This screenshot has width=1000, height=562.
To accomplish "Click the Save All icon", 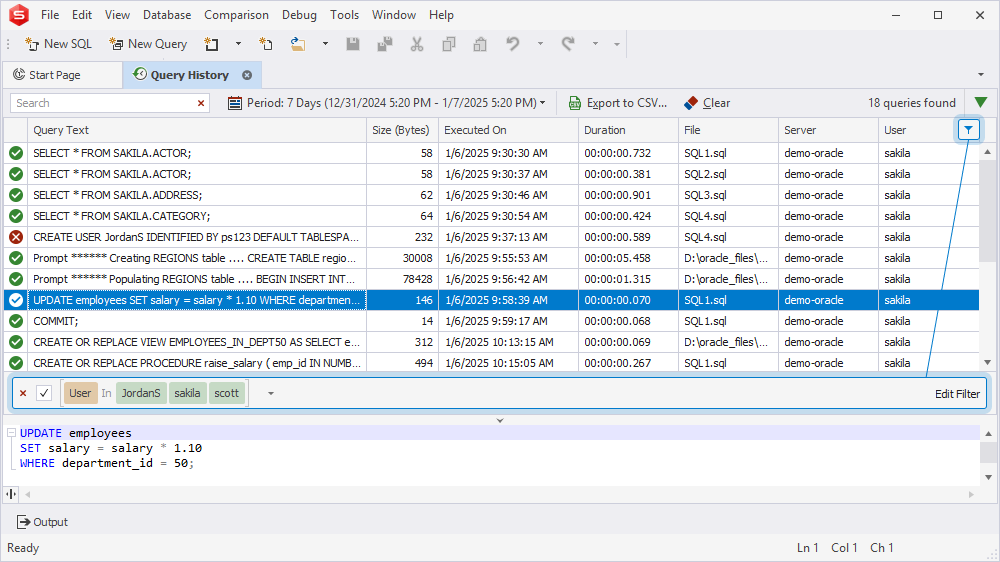I will (385, 44).
